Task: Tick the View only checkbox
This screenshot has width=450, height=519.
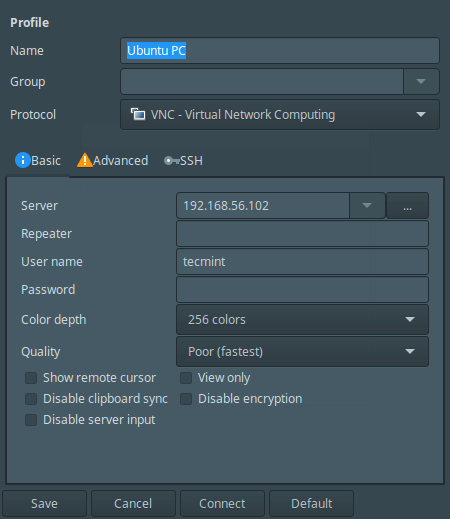Action: pyautogui.click(x=186, y=378)
